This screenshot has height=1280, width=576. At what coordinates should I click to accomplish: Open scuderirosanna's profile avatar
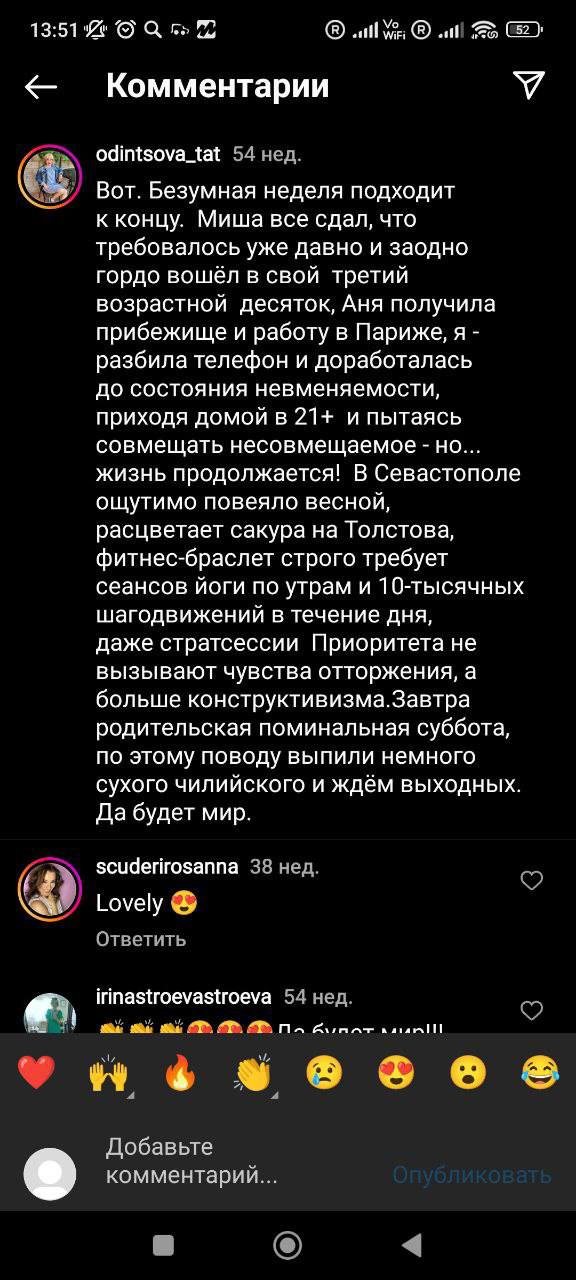(48, 888)
